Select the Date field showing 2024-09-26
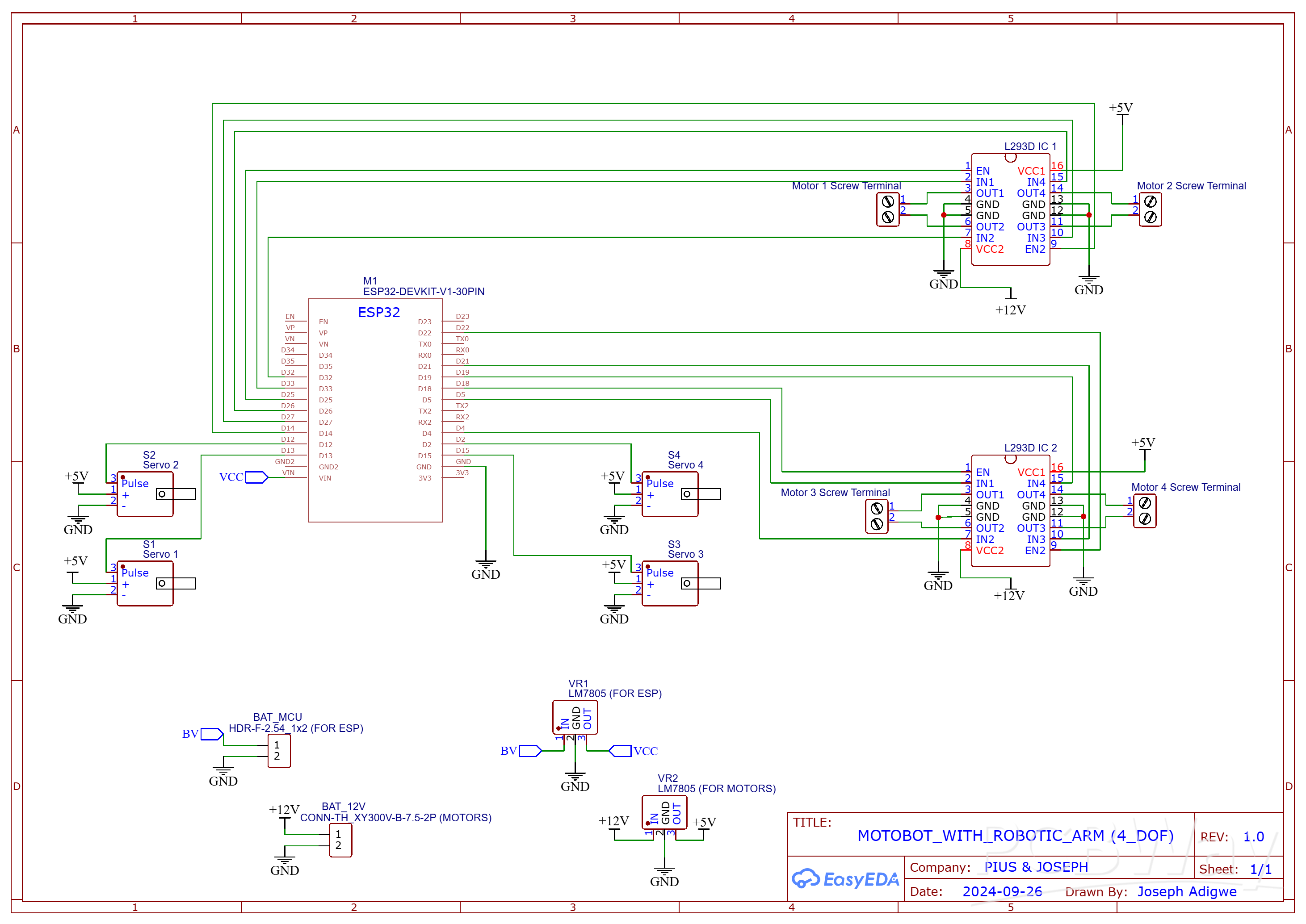This screenshot has width=1306, height=924. coord(1003,891)
